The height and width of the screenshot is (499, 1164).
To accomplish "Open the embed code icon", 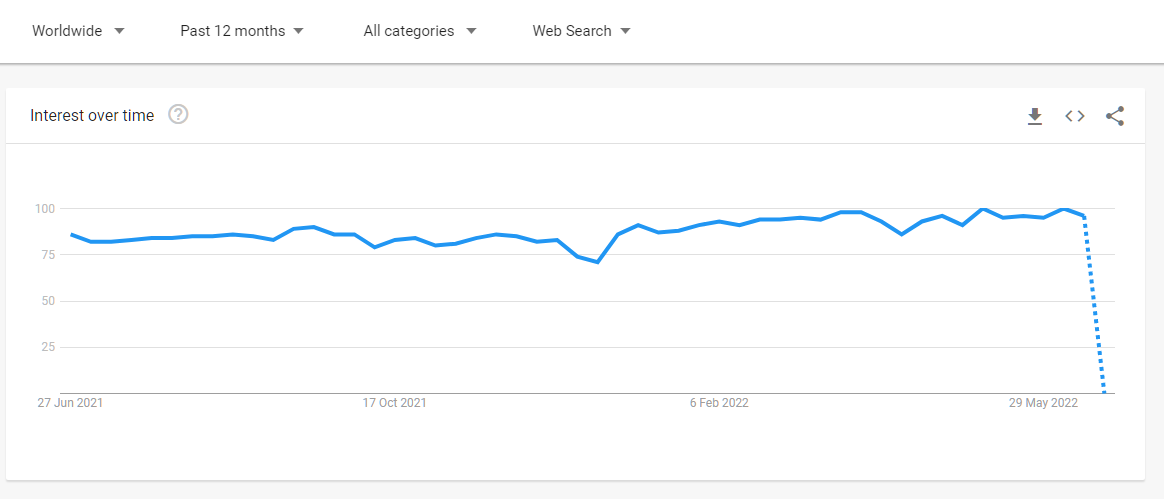I will pos(1075,116).
